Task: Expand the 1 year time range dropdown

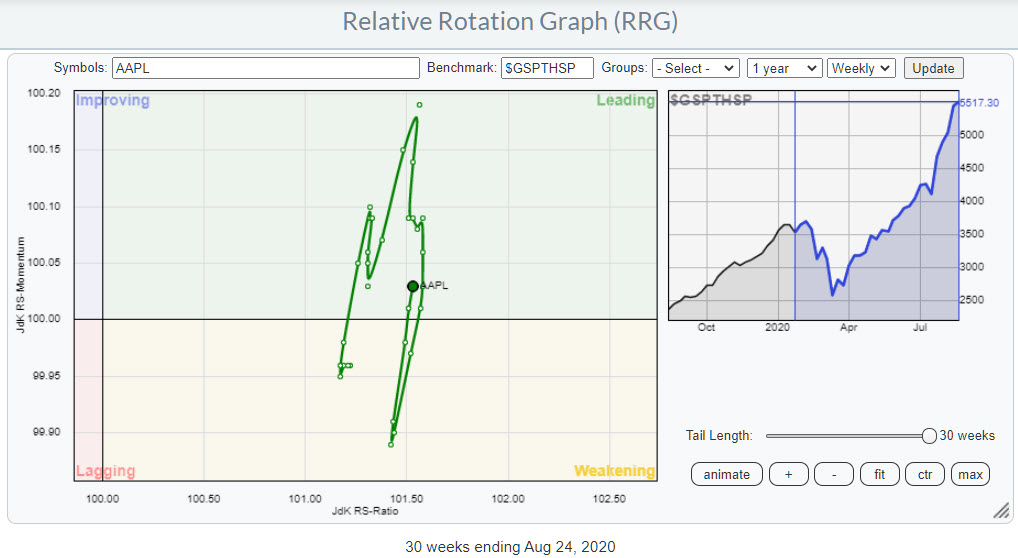Action: coord(784,68)
